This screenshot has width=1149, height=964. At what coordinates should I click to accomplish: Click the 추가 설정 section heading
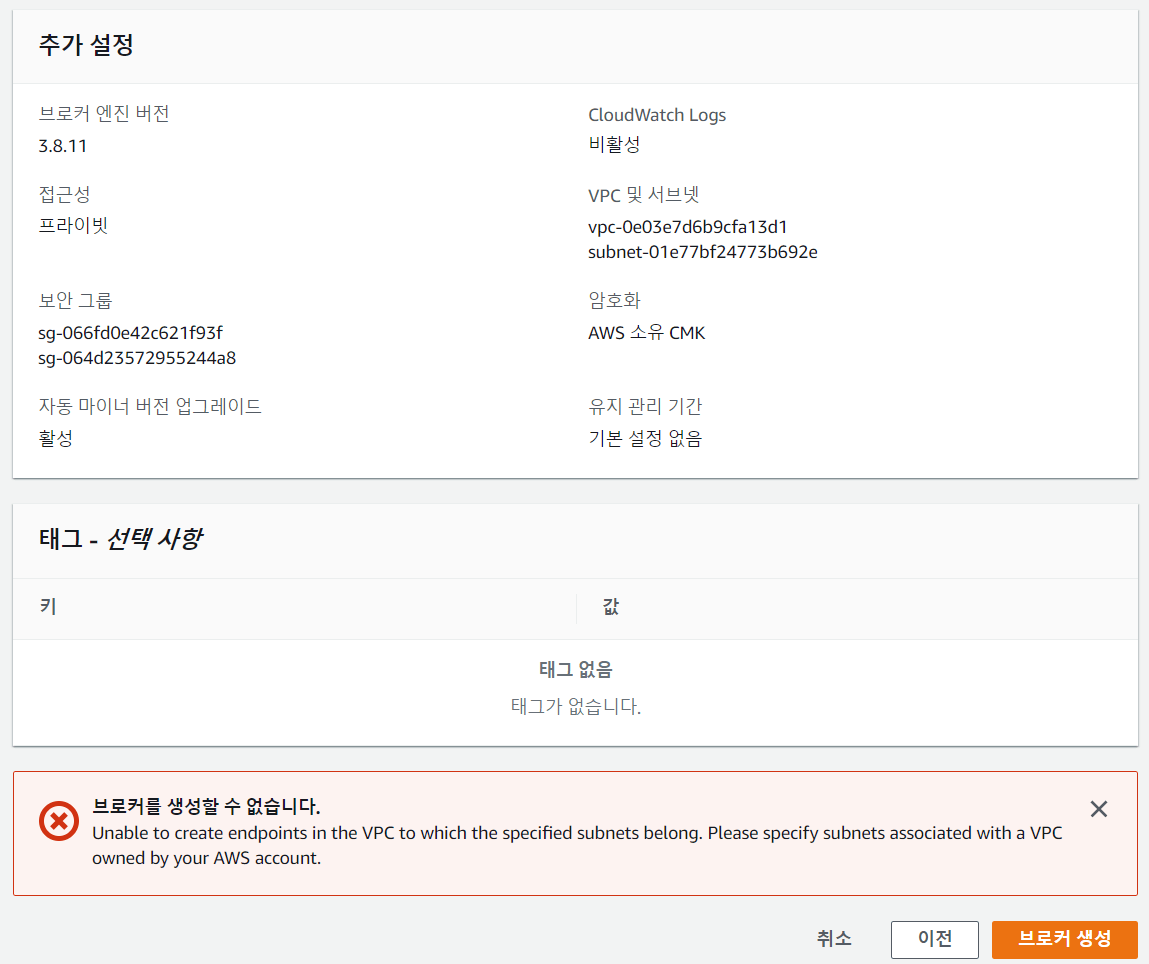(x=86, y=46)
